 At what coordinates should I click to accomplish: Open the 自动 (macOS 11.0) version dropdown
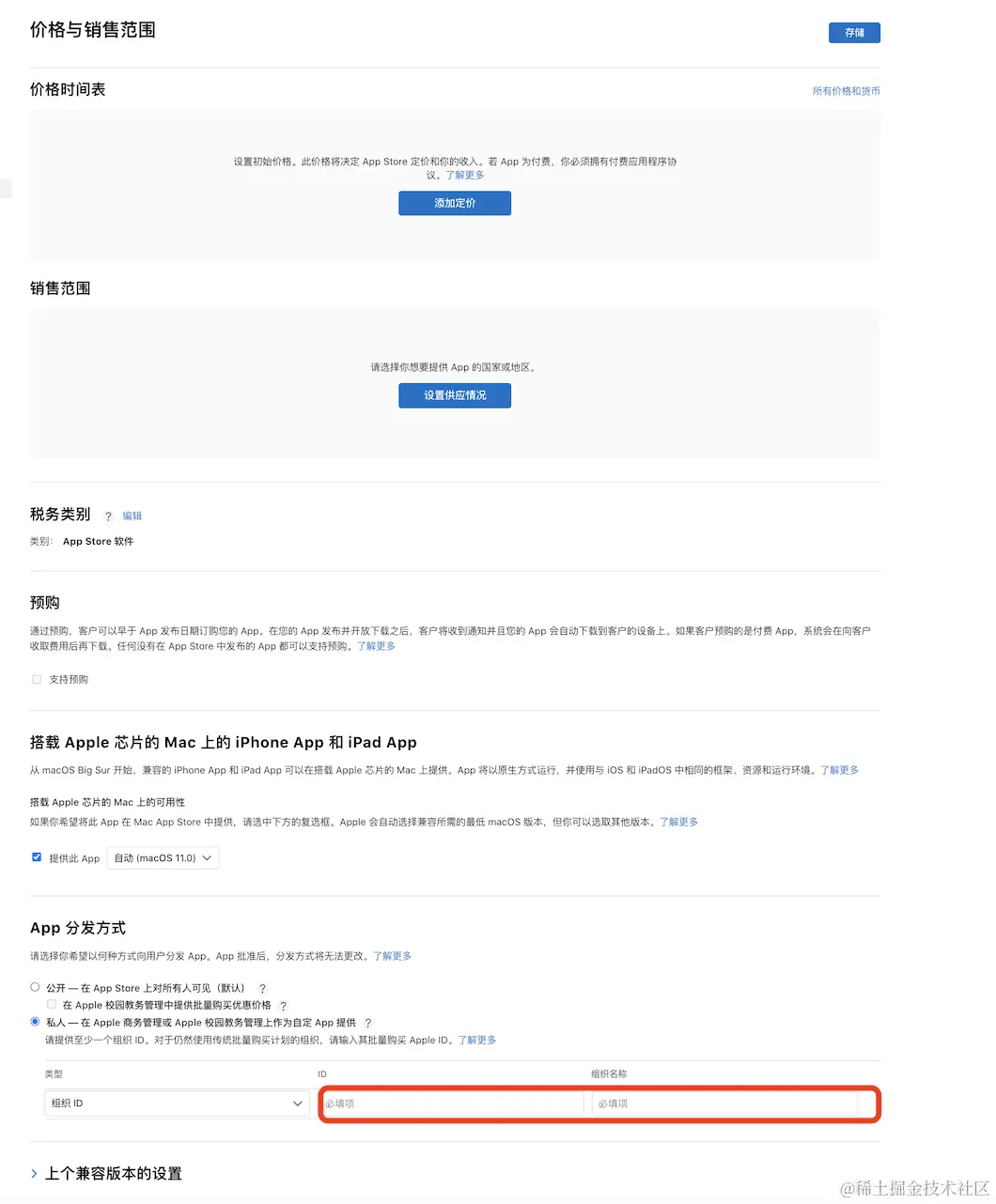click(163, 858)
